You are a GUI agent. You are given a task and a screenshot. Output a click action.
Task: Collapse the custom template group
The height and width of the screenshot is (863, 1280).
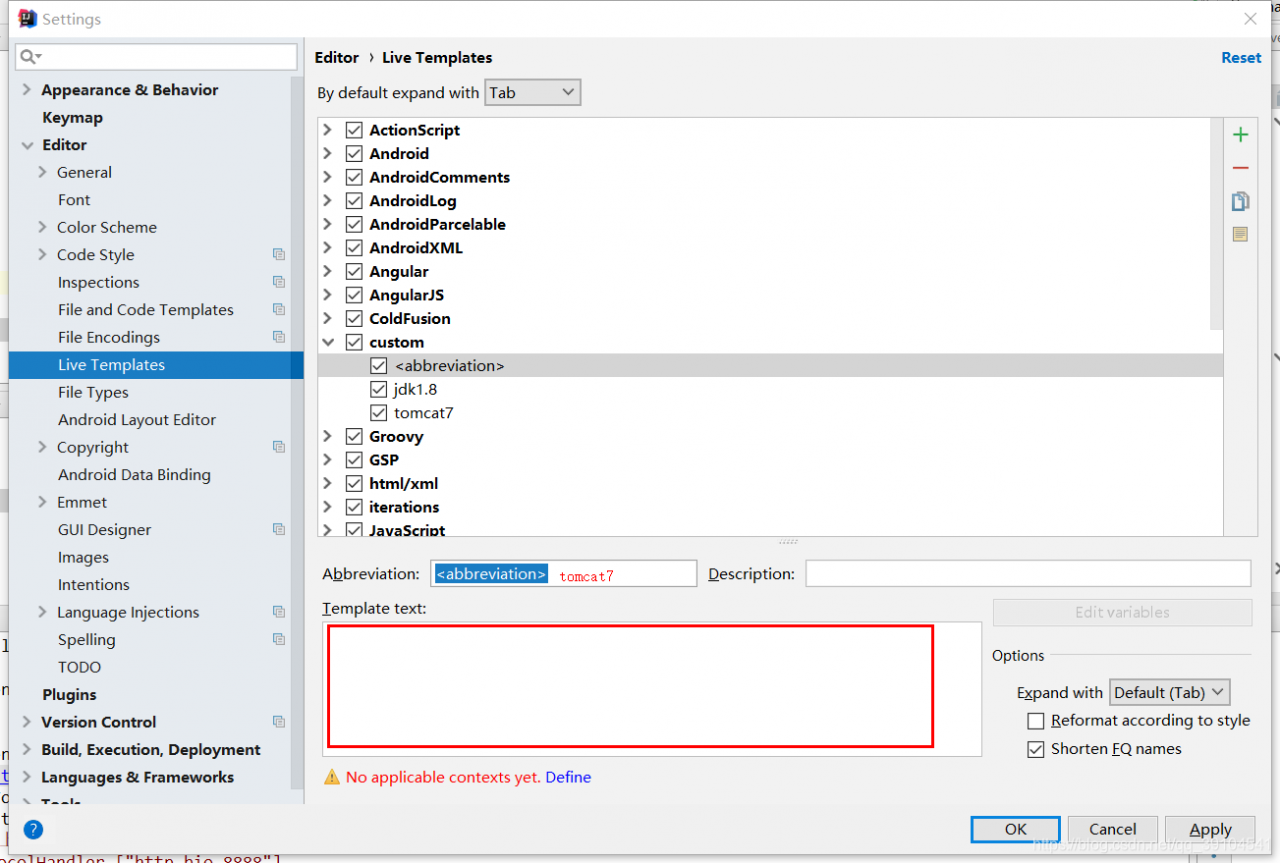[327, 342]
